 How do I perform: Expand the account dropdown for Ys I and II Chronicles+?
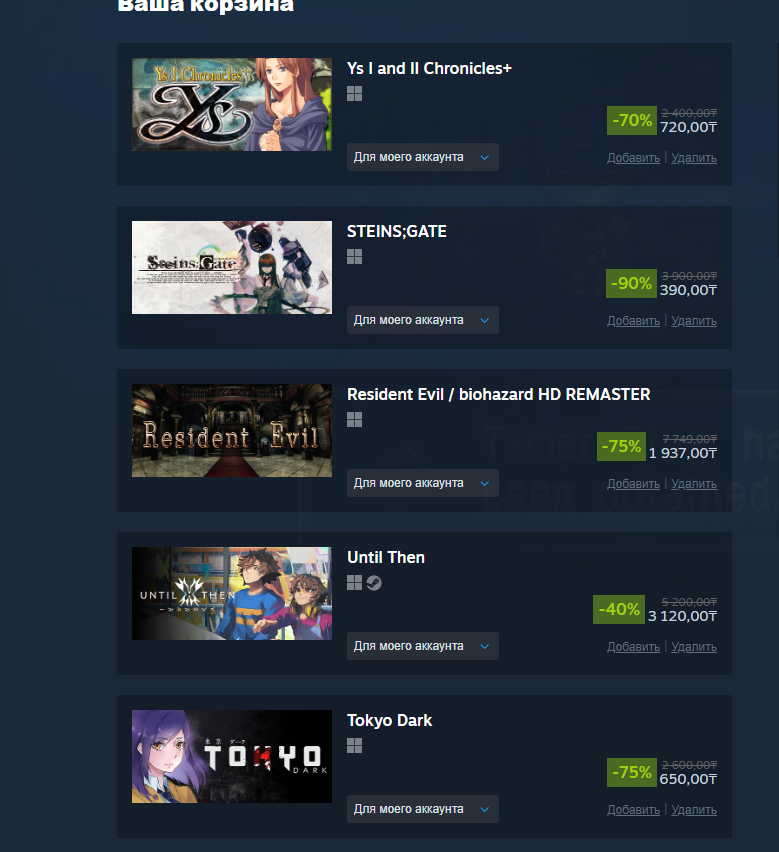pos(423,157)
